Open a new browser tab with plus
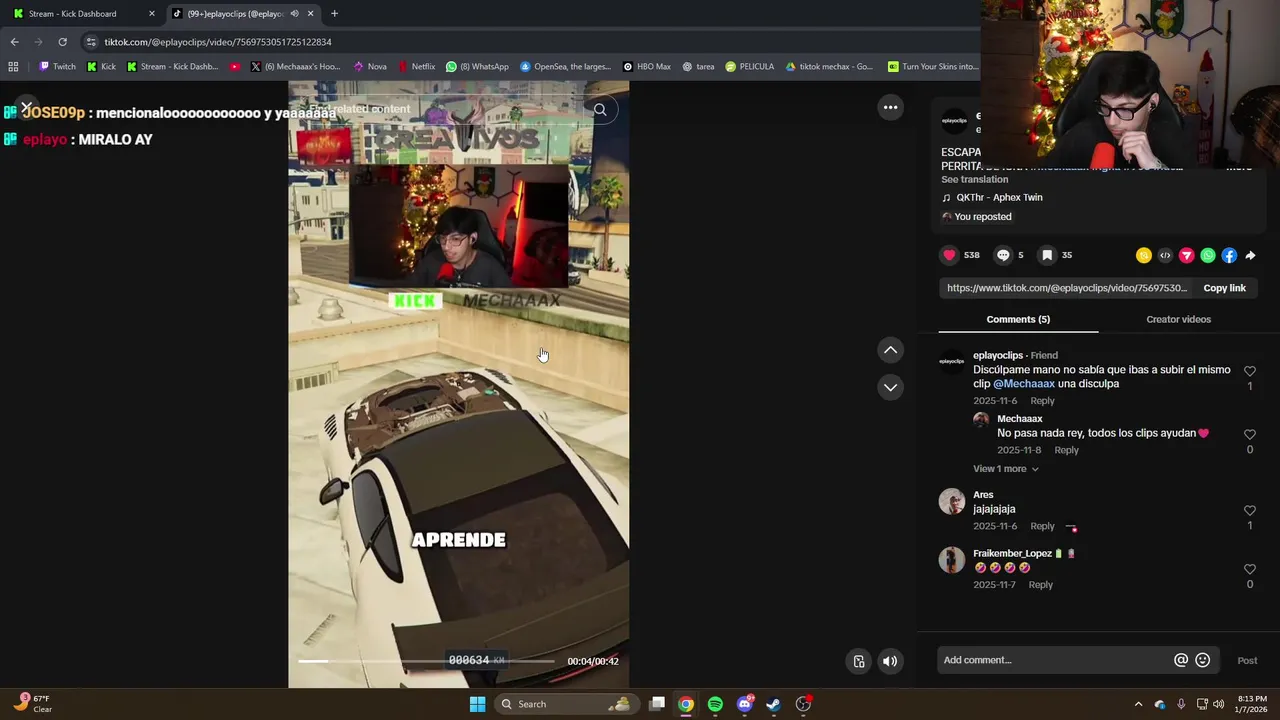 coord(334,14)
